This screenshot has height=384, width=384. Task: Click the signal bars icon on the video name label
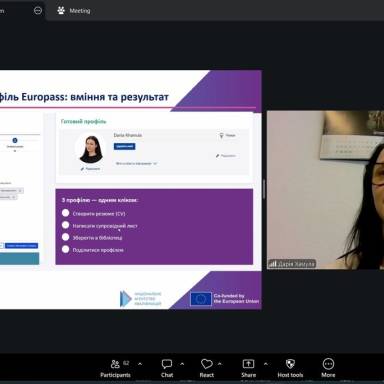coord(273,264)
